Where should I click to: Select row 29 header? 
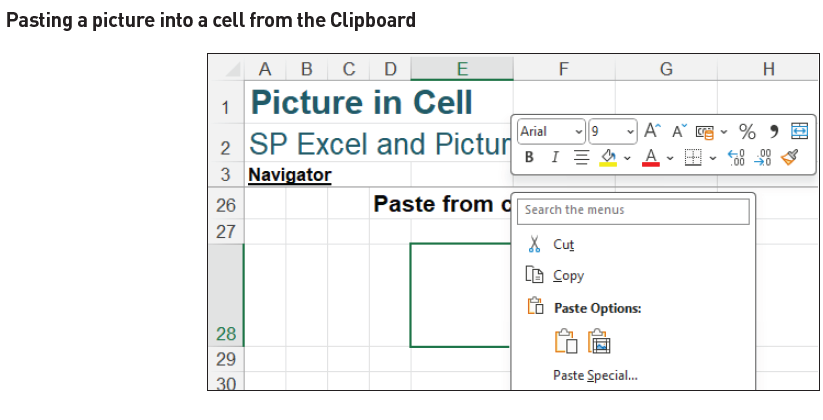tap(226, 359)
